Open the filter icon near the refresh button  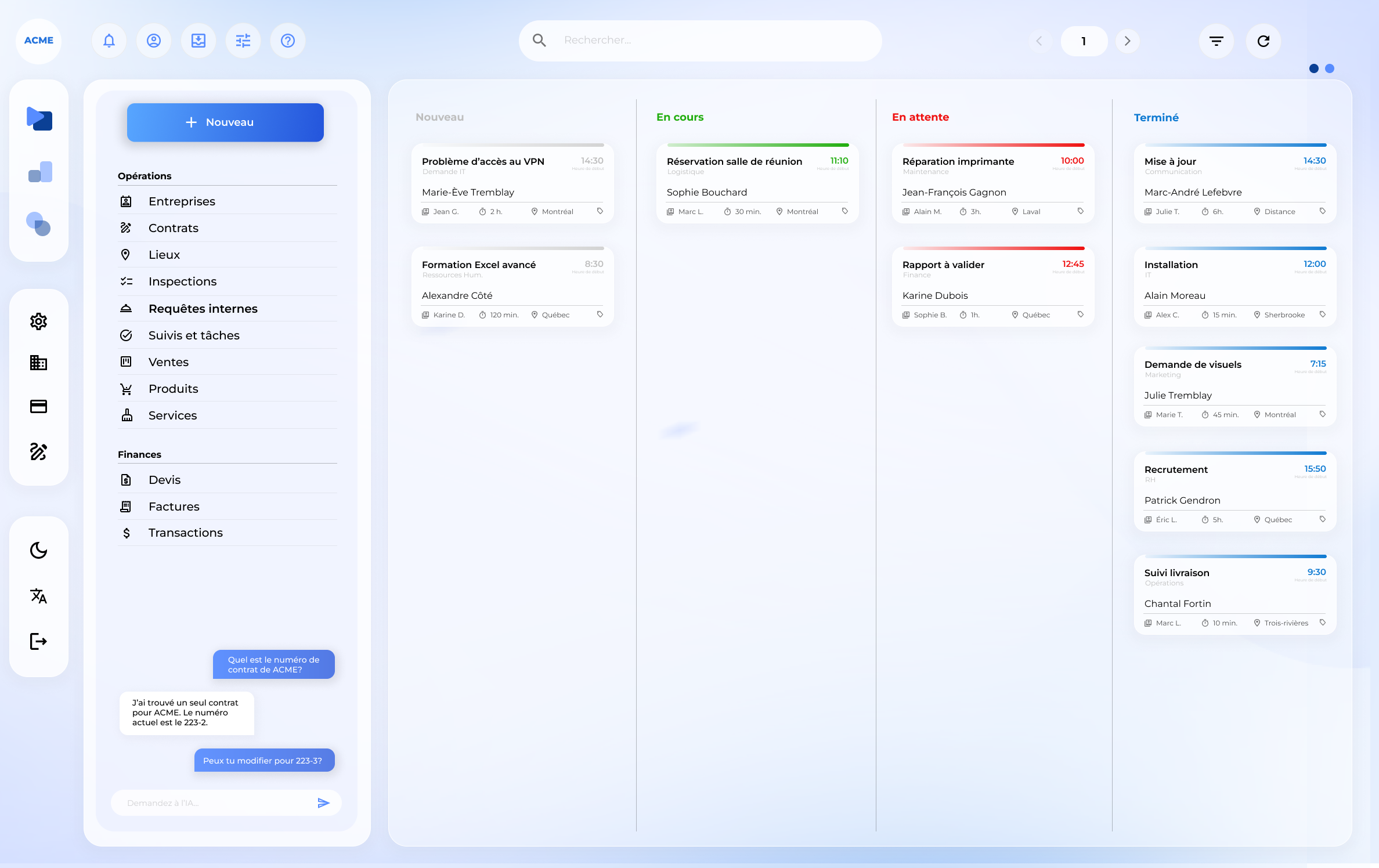(1217, 41)
